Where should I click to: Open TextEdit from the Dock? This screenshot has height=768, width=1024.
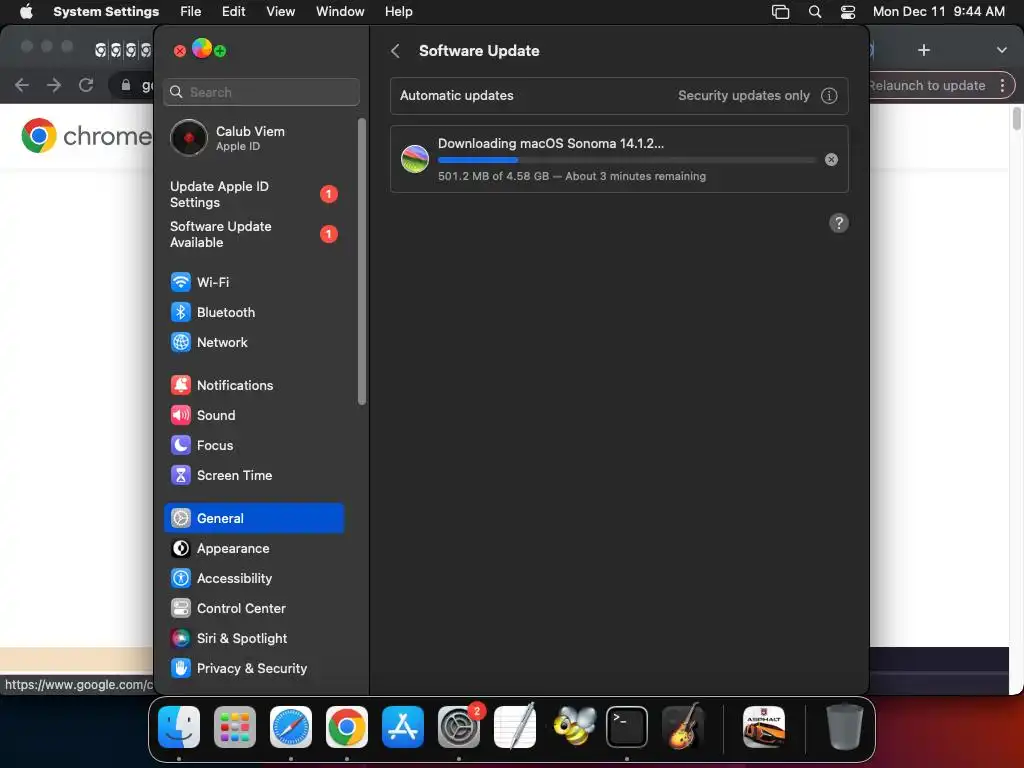tap(515, 727)
